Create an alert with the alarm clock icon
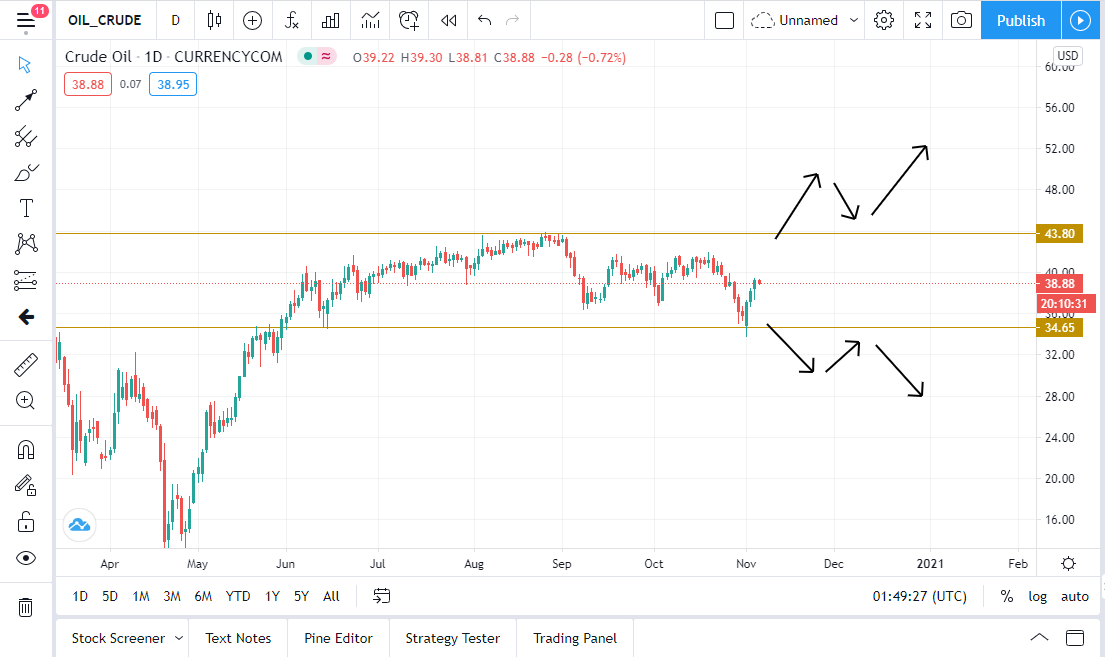This screenshot has width=1105, height=657. coord(408,20)
